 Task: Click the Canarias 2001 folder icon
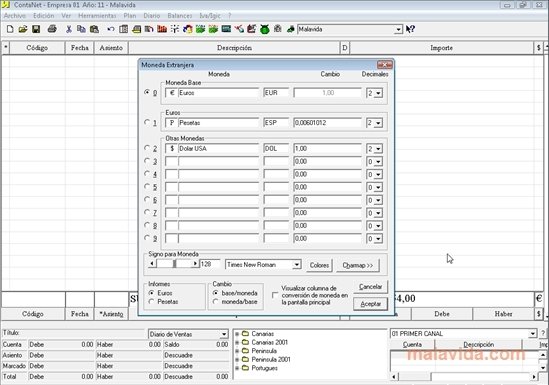click(245, 342)
